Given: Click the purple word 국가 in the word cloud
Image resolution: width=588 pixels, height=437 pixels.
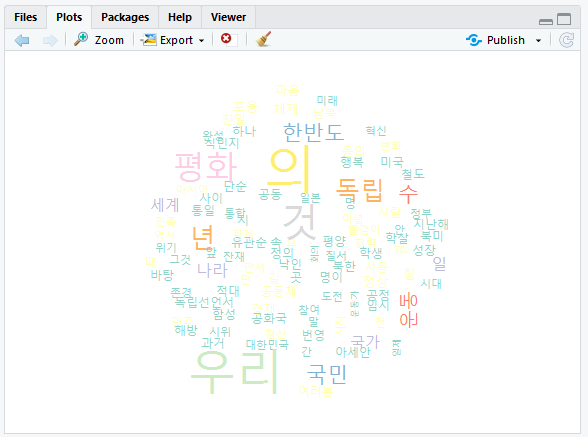Looking at the screenshot, I should pos(365,342).
